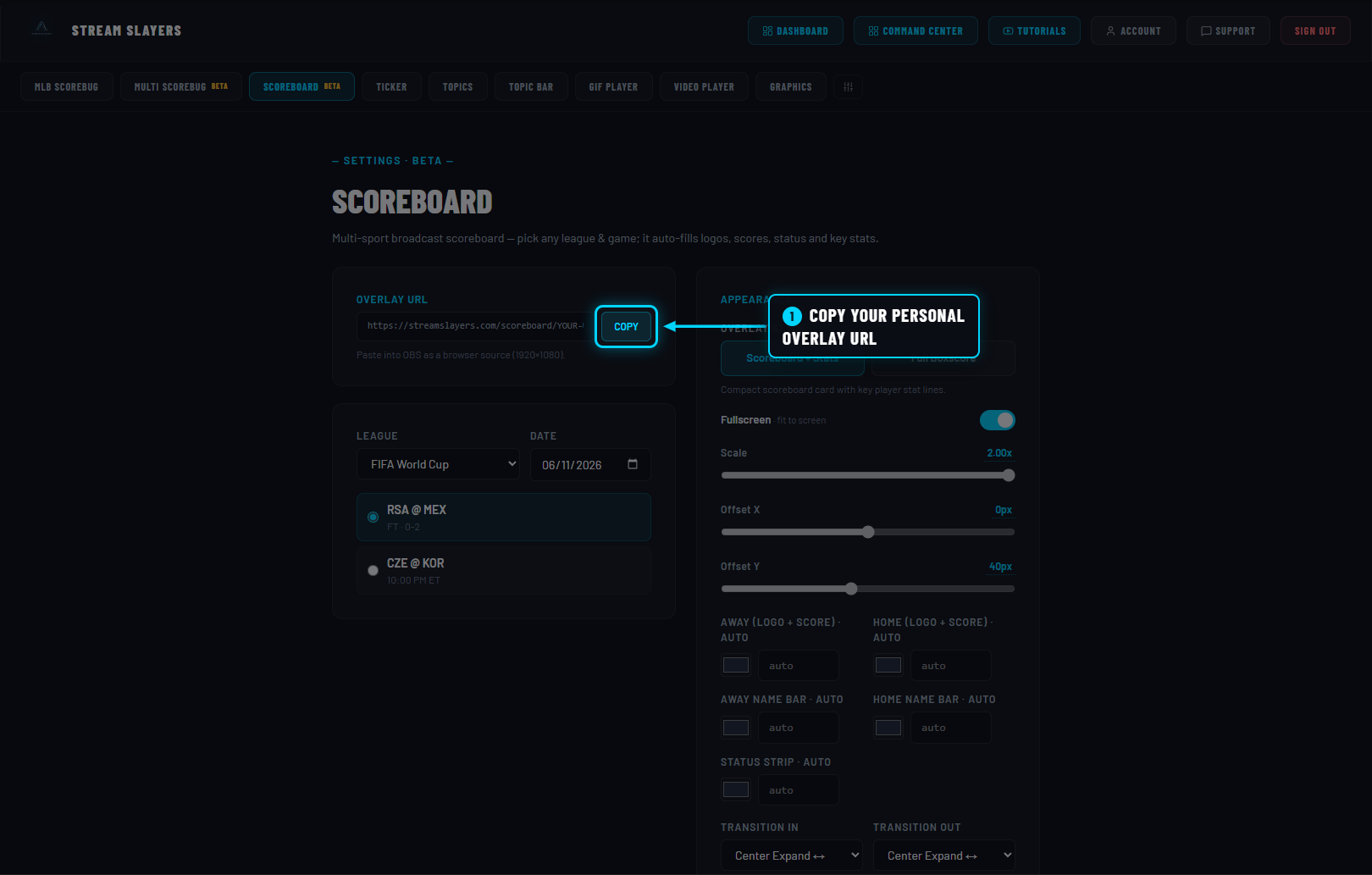The image size is (1372, 875).
Task: Click the Scale value 2.00x
Action: [x=999, y=453]
